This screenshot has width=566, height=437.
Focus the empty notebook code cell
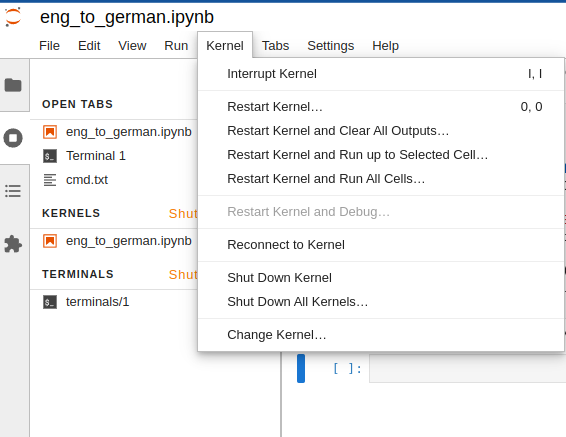467,368
